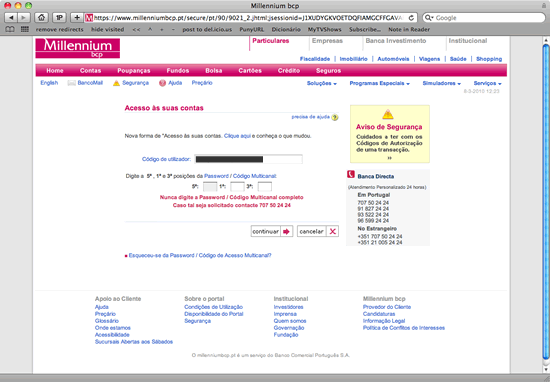Open the Cartões menu item
The height and width of the screenshot is (382, 550).
pos(250,71)
